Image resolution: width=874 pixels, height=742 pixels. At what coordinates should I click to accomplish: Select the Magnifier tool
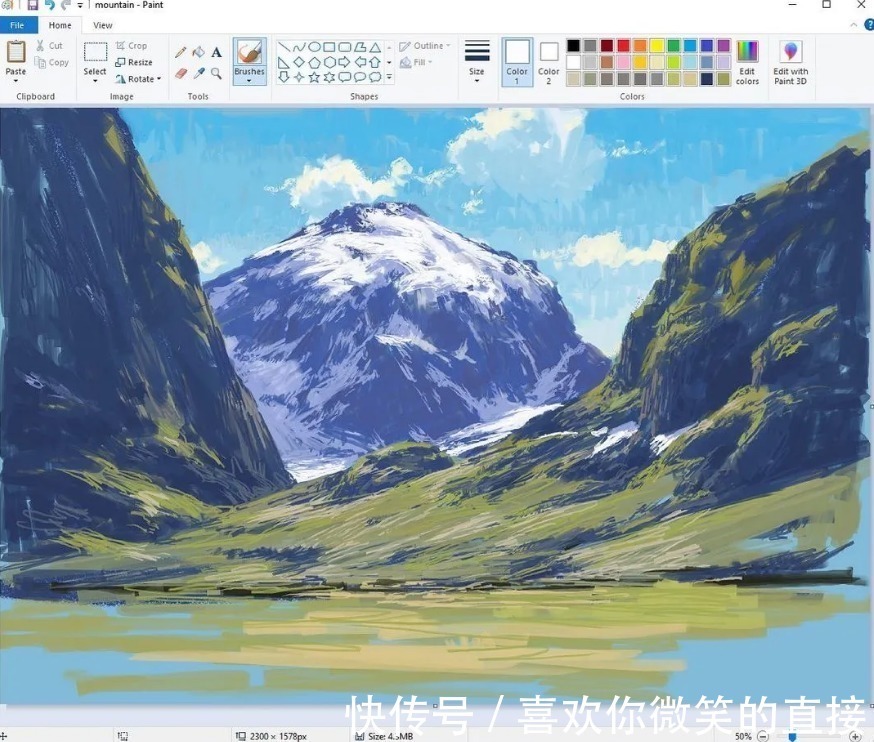pos(215,72)
